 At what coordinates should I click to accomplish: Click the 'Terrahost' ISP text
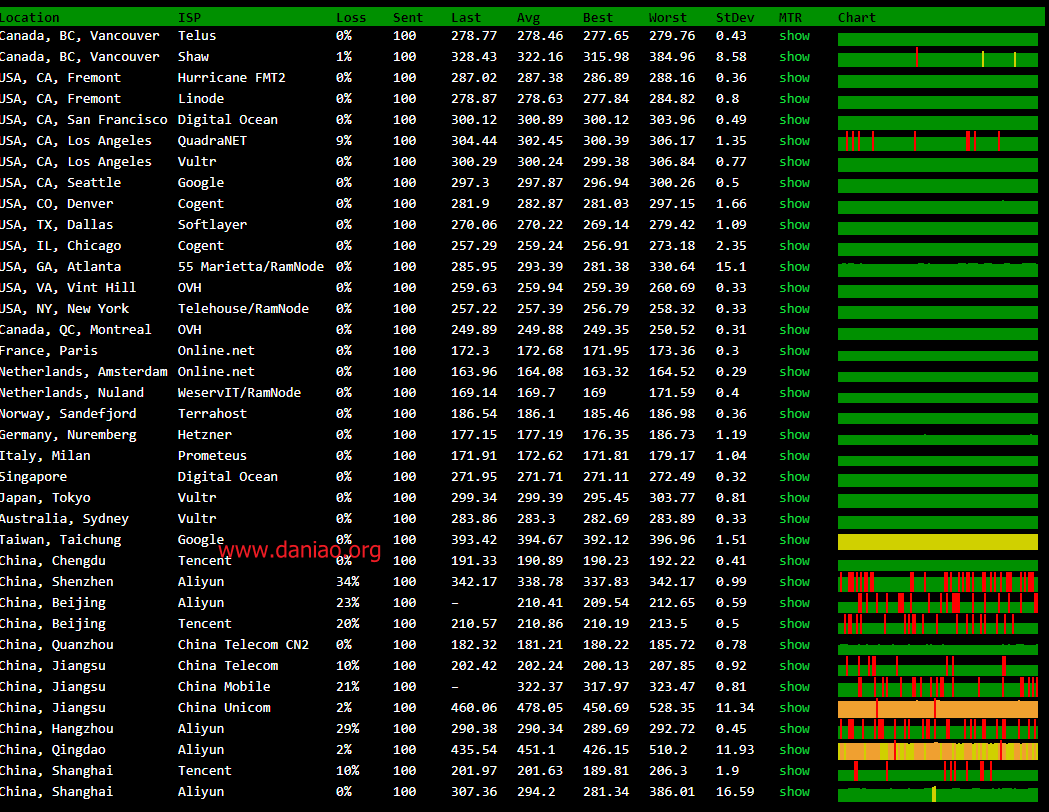coord(212,413)
